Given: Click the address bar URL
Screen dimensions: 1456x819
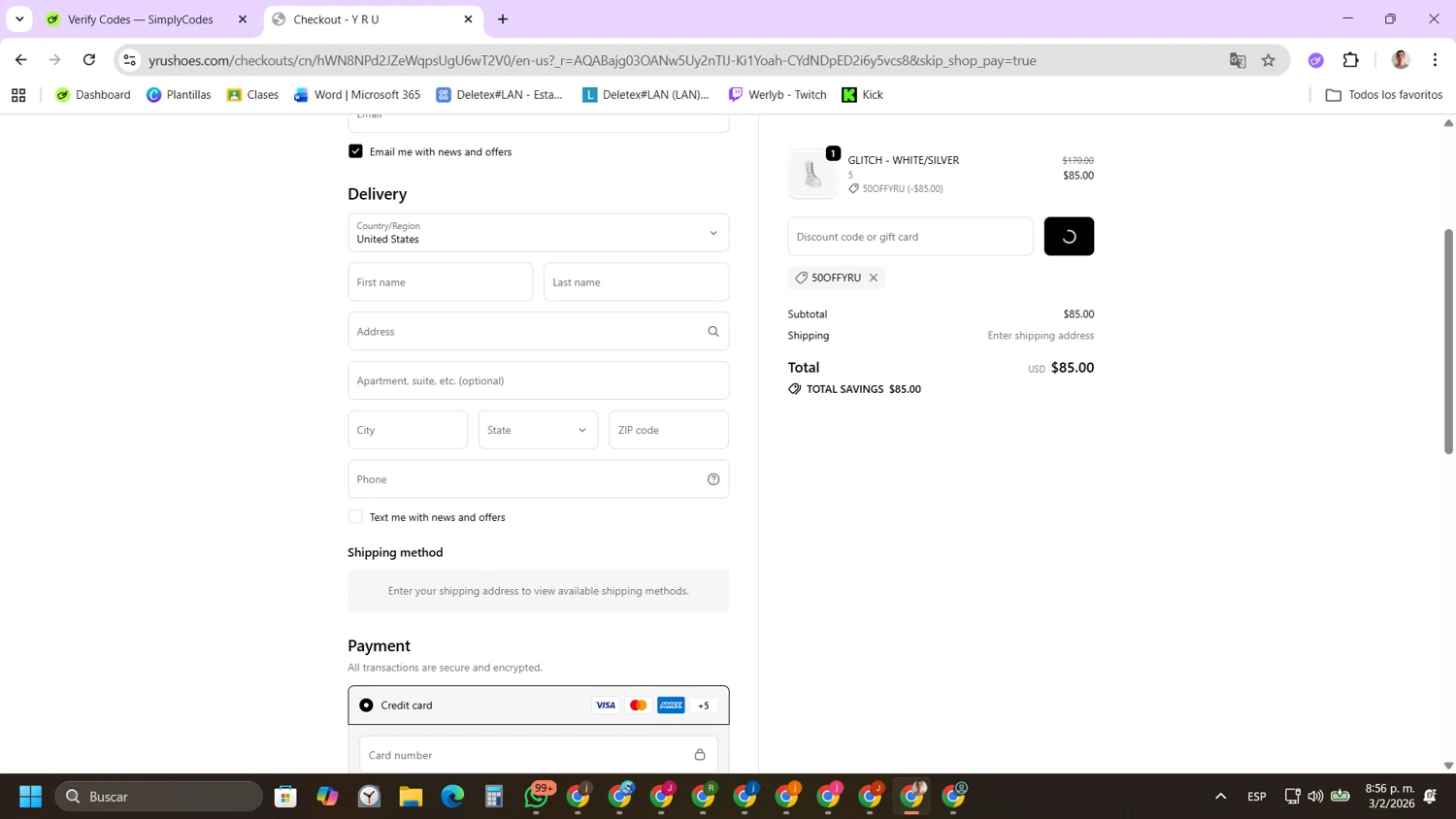Looking at the screenshot, I should click(x=592, y=60).
